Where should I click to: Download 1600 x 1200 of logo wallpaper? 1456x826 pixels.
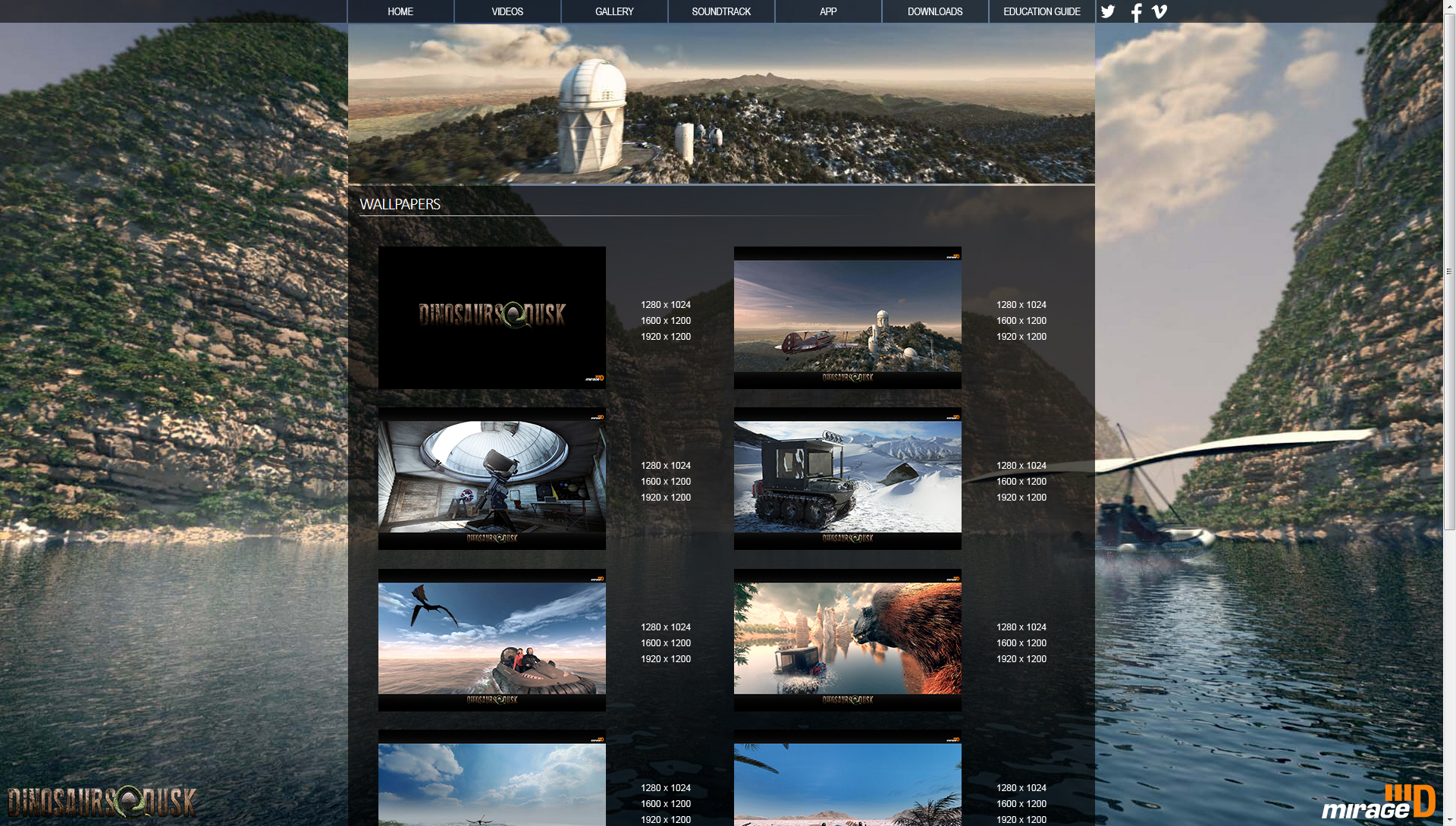(666, 321)
